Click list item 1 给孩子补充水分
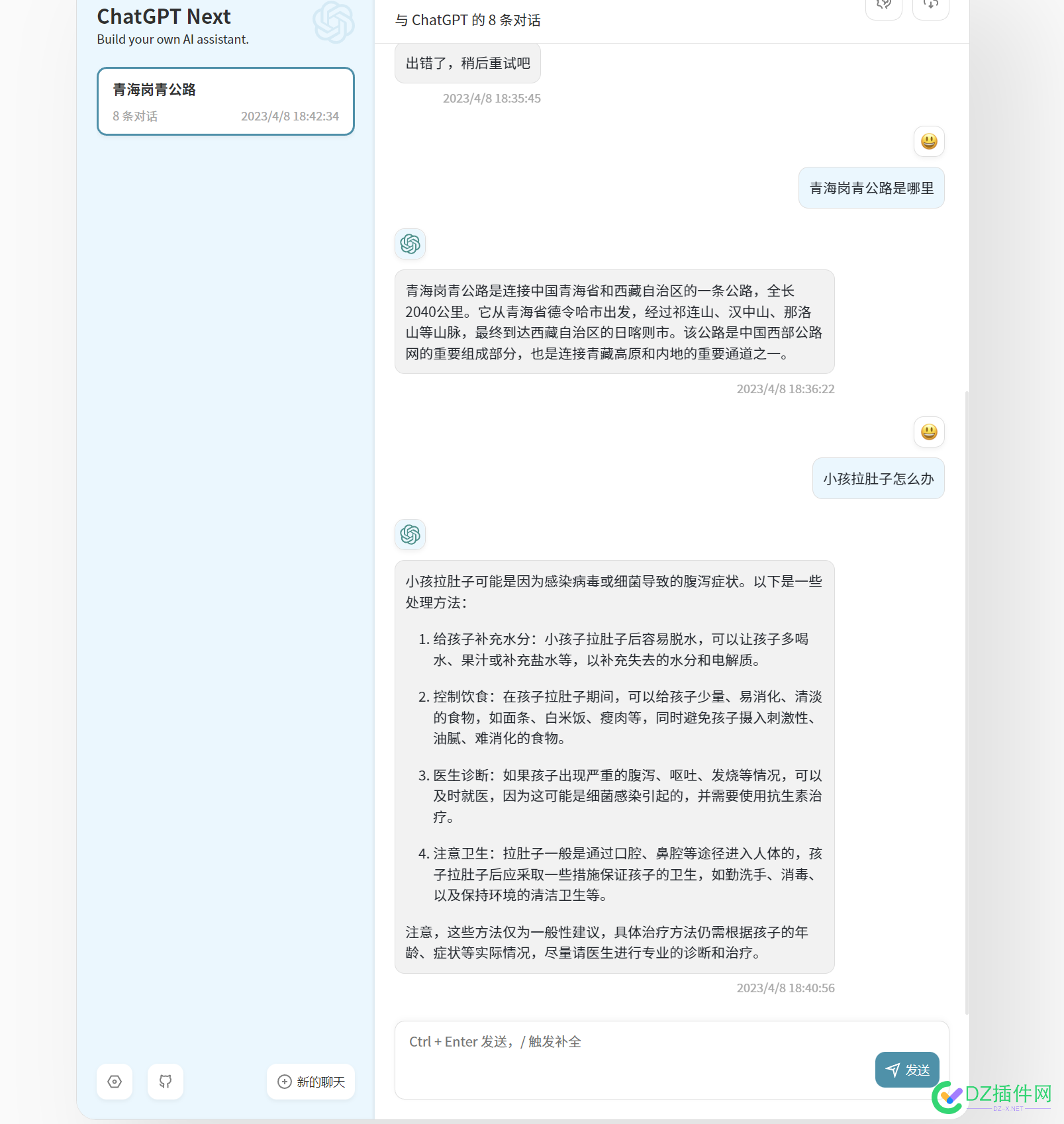 620,649
